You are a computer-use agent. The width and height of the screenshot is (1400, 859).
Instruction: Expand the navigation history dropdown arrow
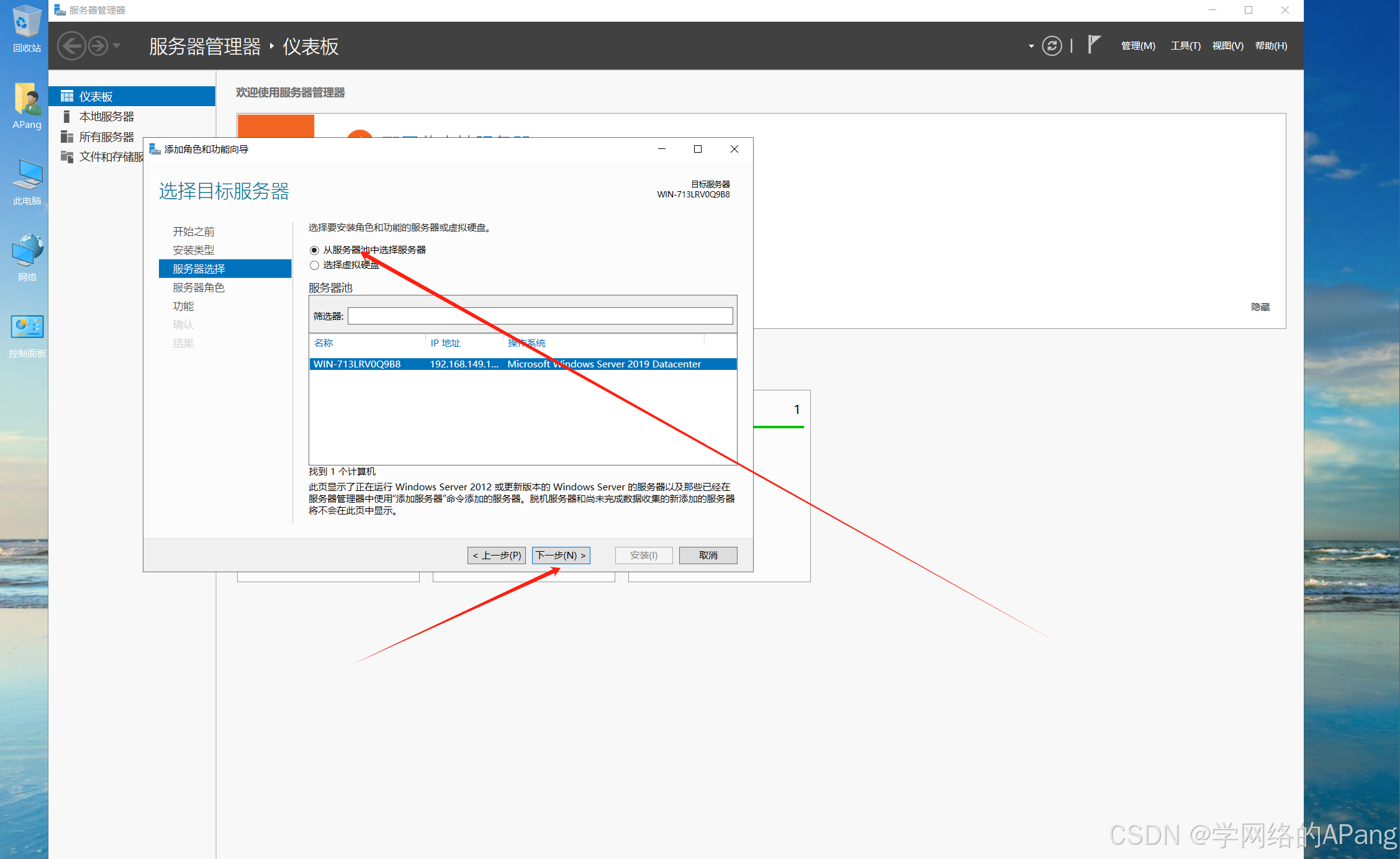click(x=117, y=46)
